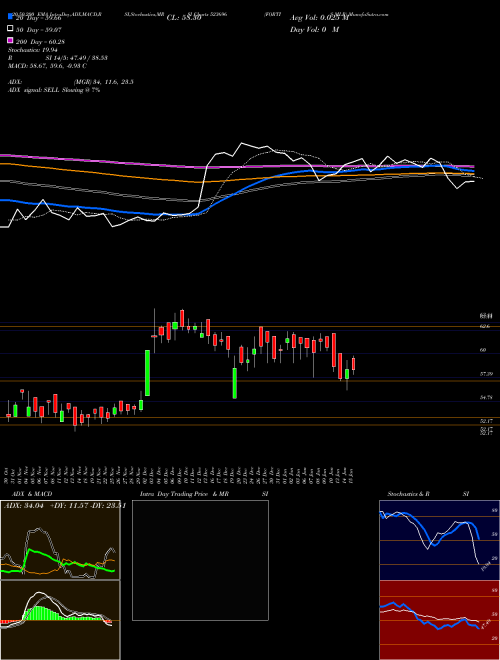500x660 pixels.
Task: Click the tall green candlestick near 03 Dec
Action: point(148,373)
